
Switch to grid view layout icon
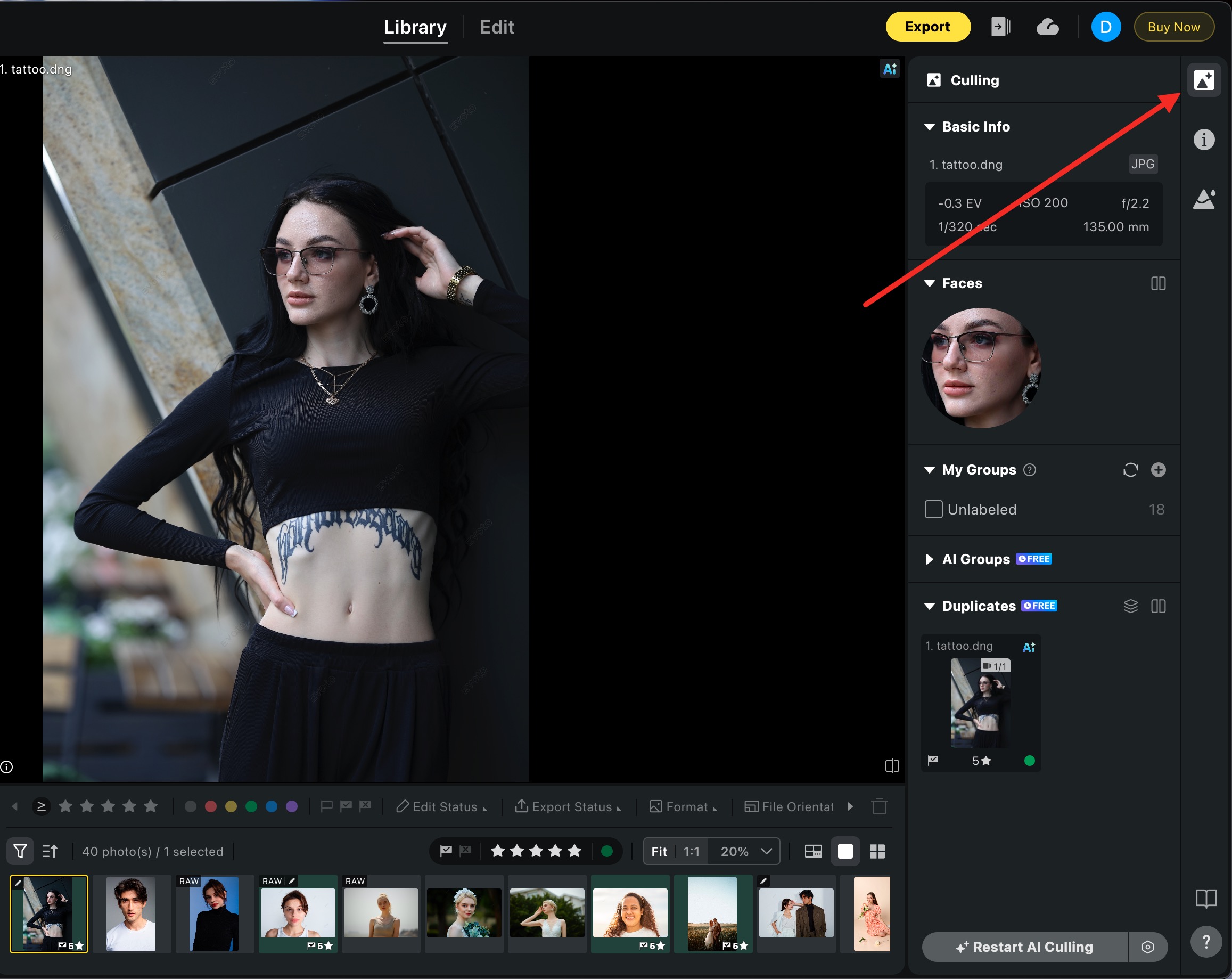[876, 851]
